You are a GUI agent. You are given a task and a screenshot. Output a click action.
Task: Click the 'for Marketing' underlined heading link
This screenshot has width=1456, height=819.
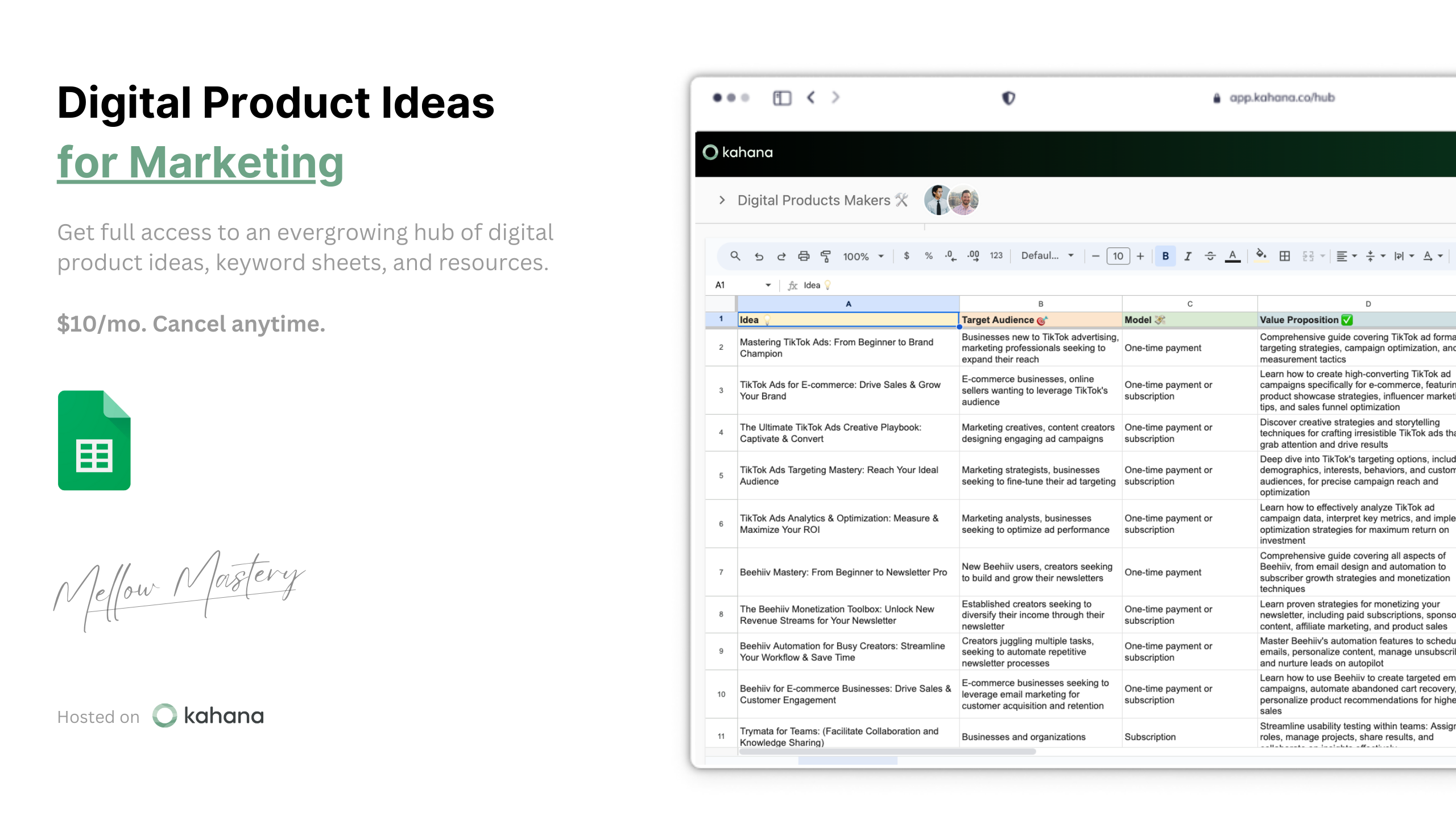(x=200, y=162)
